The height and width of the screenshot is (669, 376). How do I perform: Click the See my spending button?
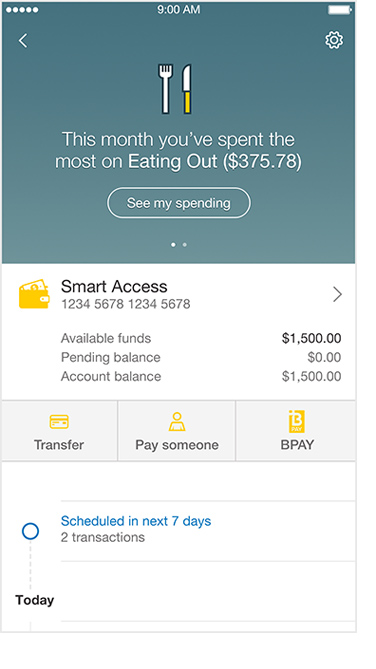pos(179,203)
